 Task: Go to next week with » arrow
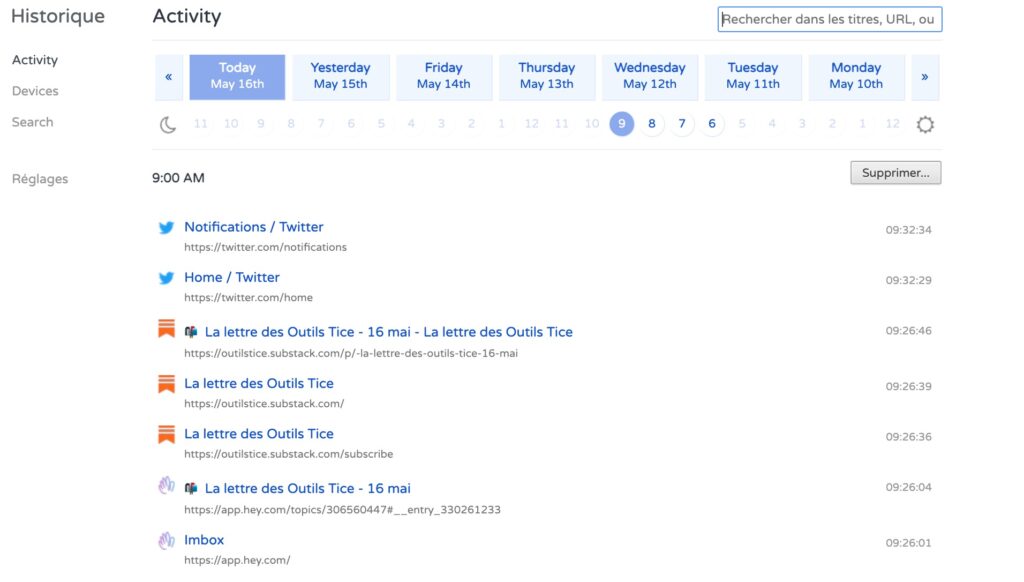point(925,77)
